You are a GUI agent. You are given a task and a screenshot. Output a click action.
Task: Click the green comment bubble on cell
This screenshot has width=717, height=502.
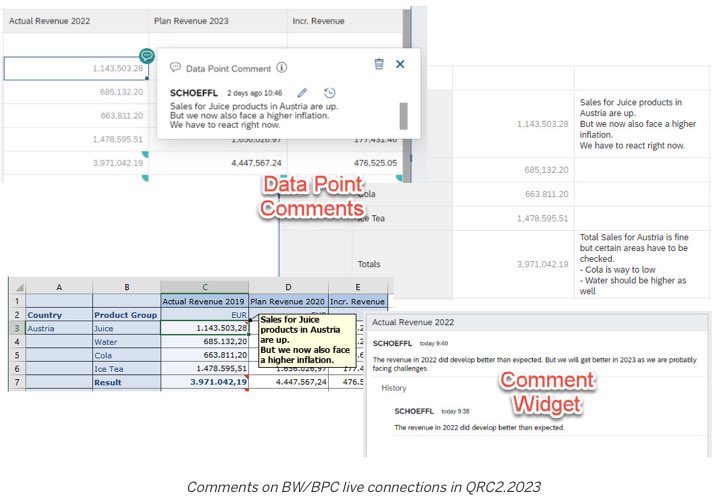[x=147, y=56]
